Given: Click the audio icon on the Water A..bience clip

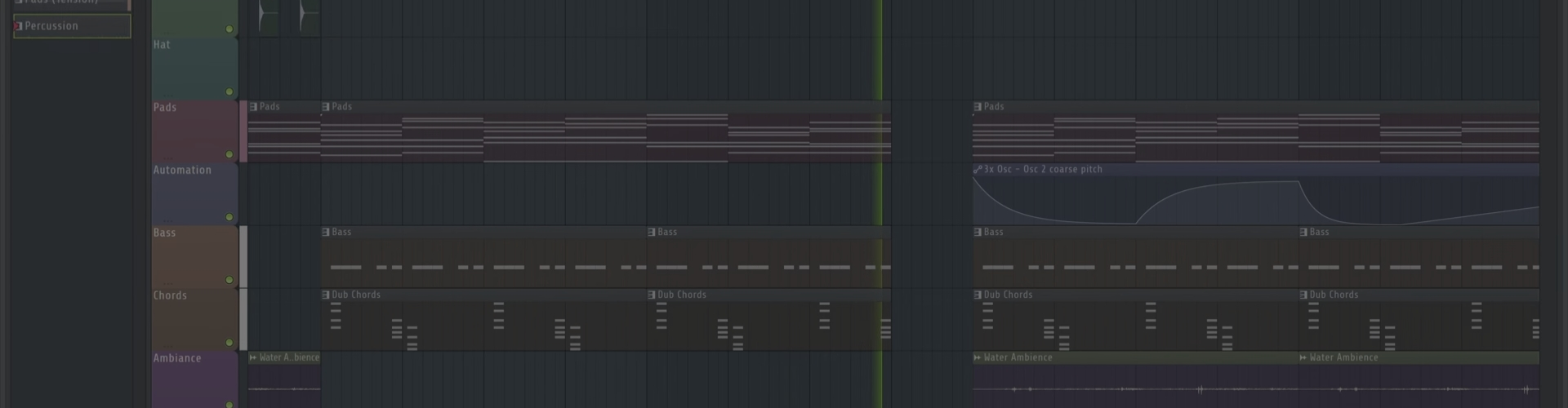Looking at the screenshot, I should click(x=253, y=357).
